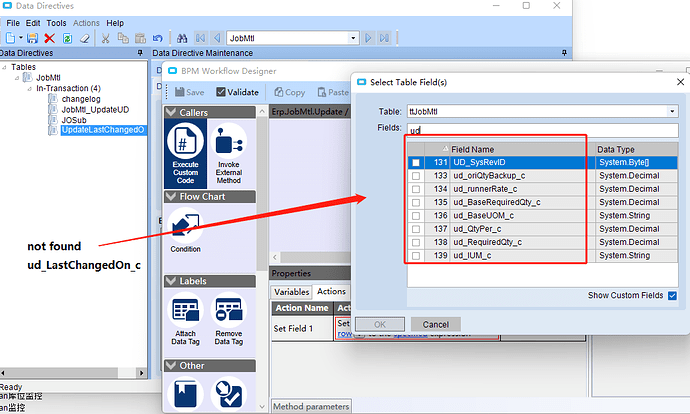Go to first record navigation icon

point(200,38)
